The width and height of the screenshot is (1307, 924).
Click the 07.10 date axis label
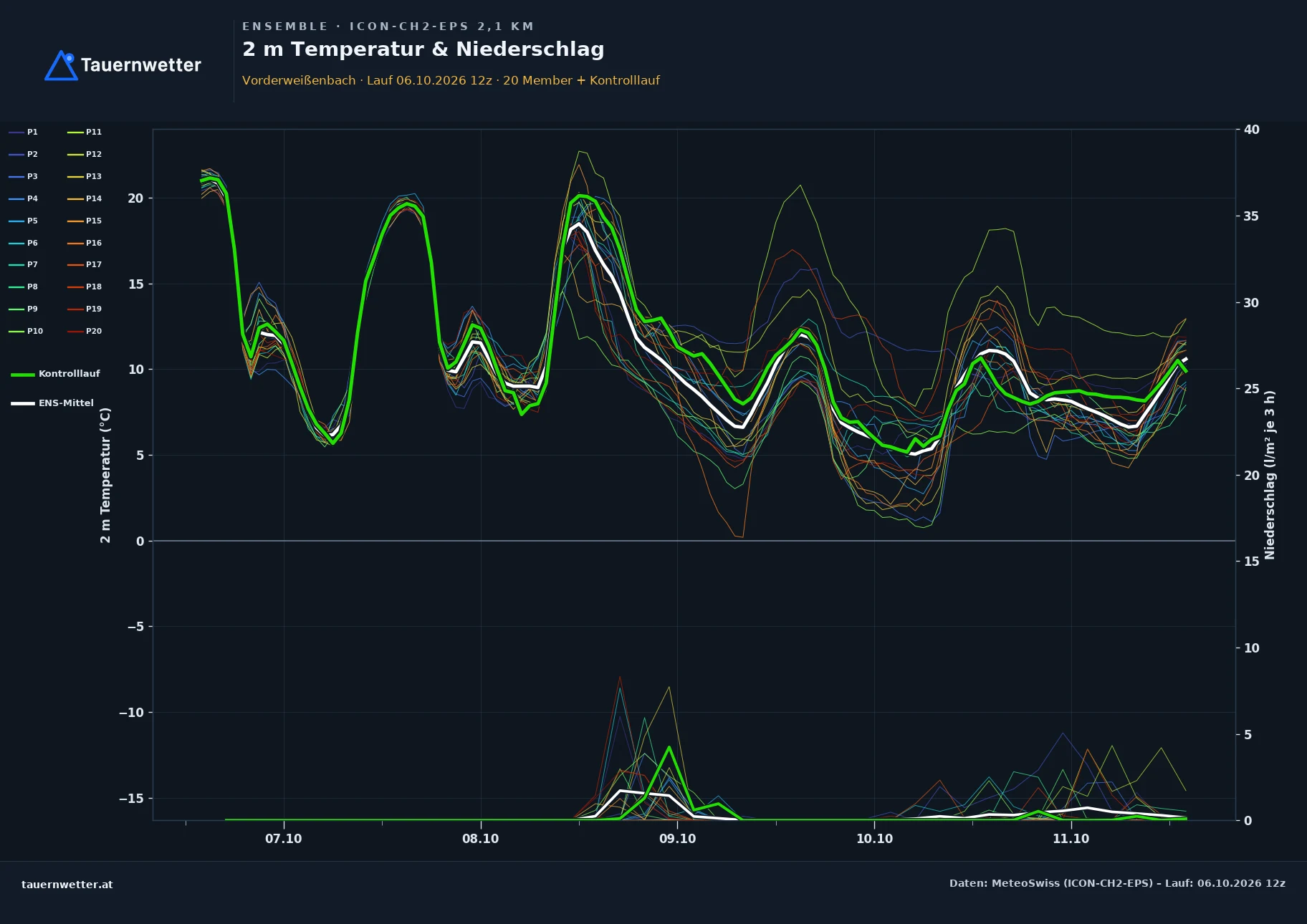click(284, 839)
